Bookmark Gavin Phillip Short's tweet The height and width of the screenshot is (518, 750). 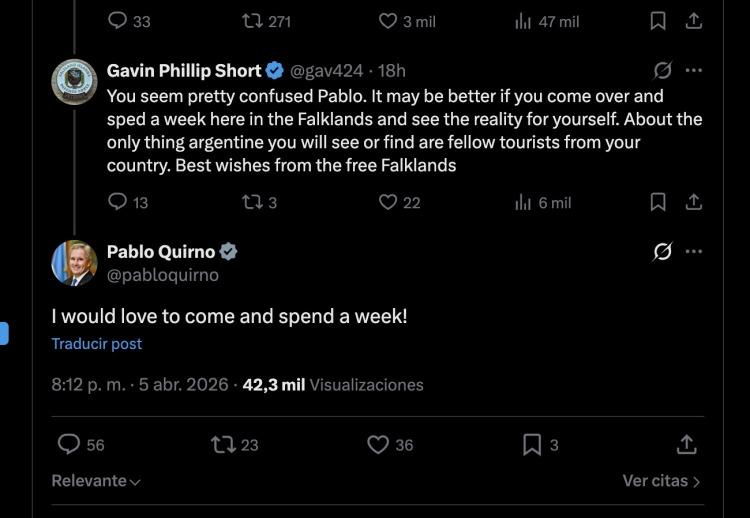click(x=658, y=202)
